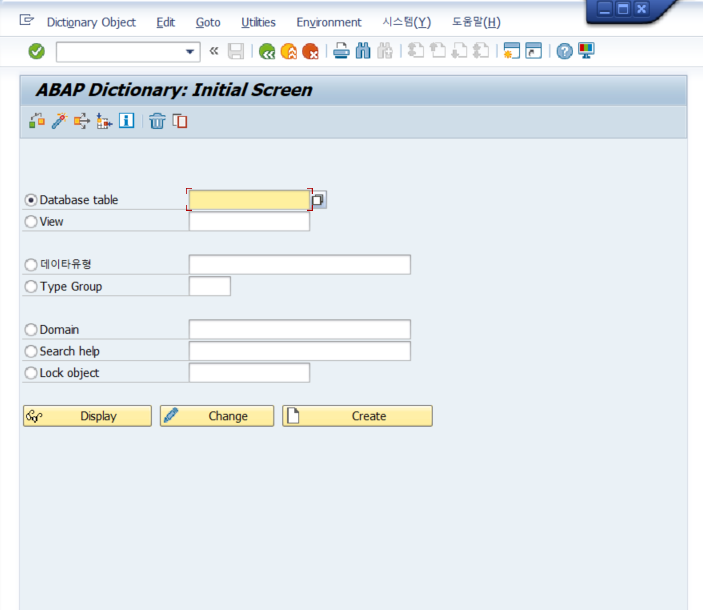This screenshot has width=703, height=610.
Task: Maximize the SAP window
Action: coord(623,9)
